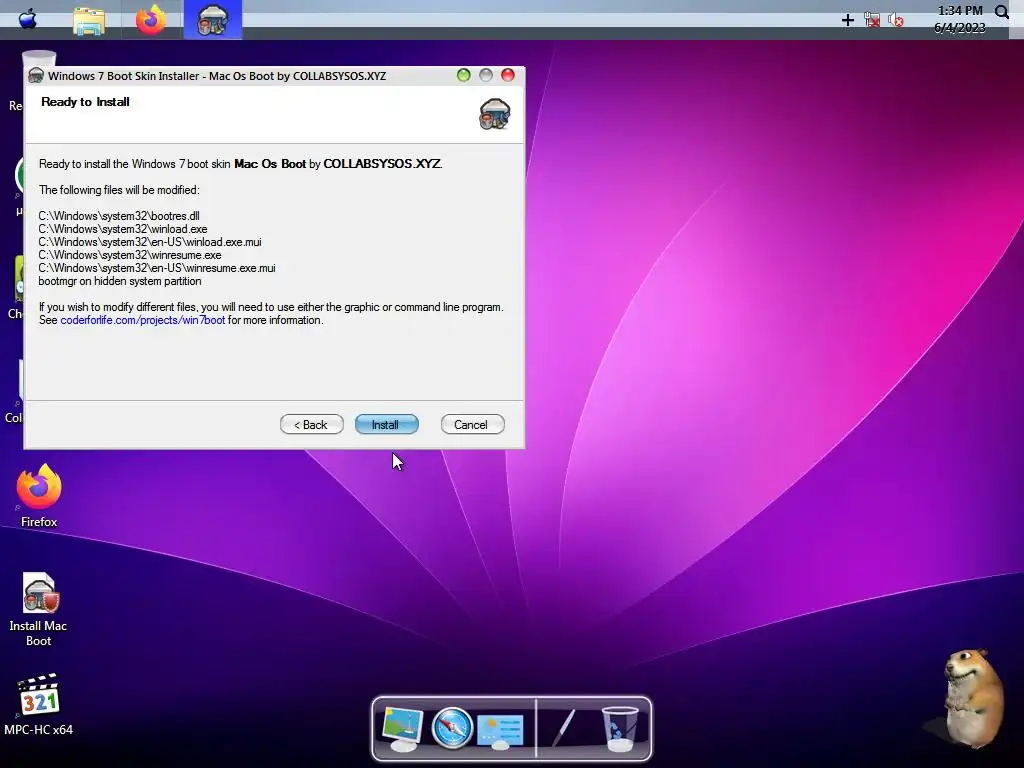
Task: Click the muted volume tray icon
Action: 896,20
